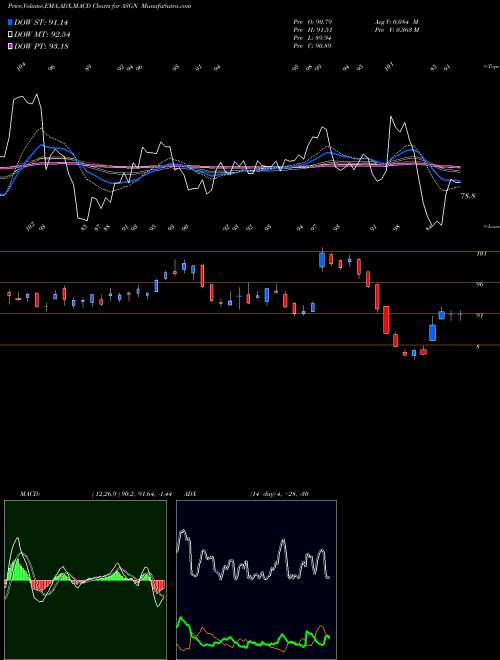
Task: Click the previous close value 'Pre C: 90.89'
Action: click(x=313, y=45)
